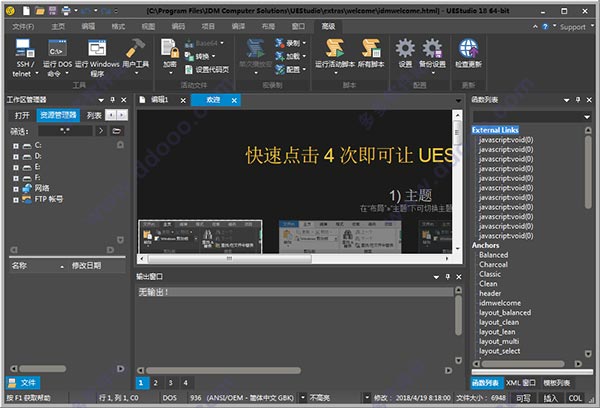Expand the 网络 network node
The width and height of the screenshot is (600, 408).
16,189
